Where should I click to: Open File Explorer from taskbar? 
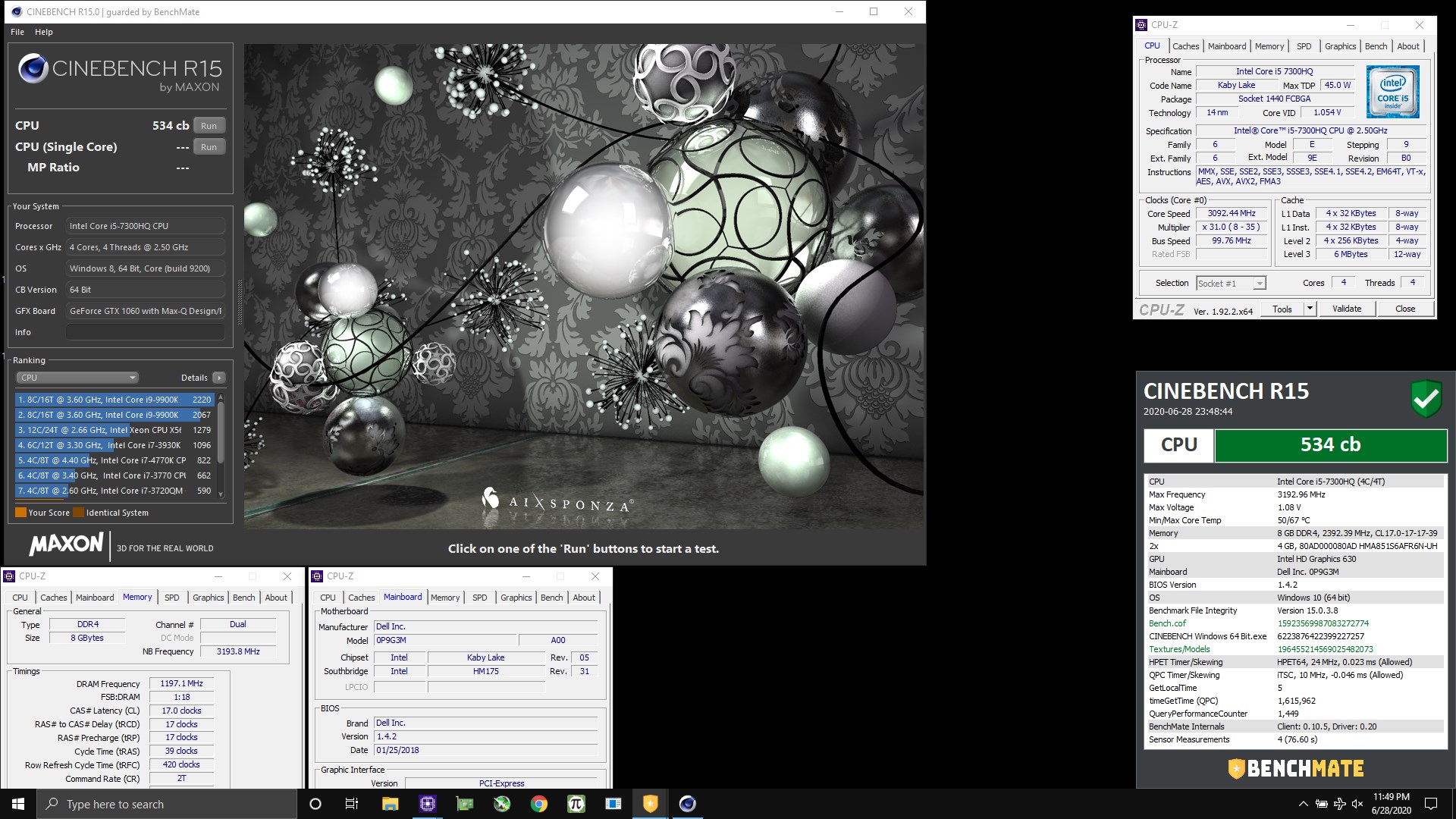[390, 804]
